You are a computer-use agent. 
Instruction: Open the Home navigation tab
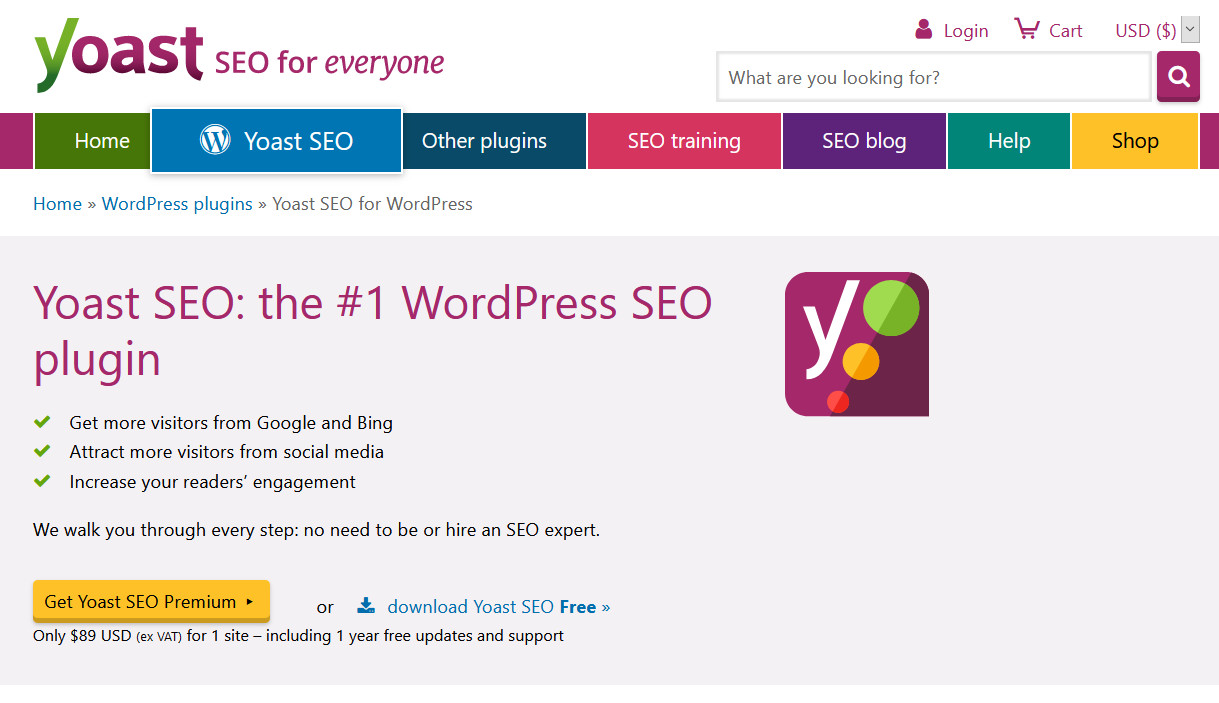93,141
